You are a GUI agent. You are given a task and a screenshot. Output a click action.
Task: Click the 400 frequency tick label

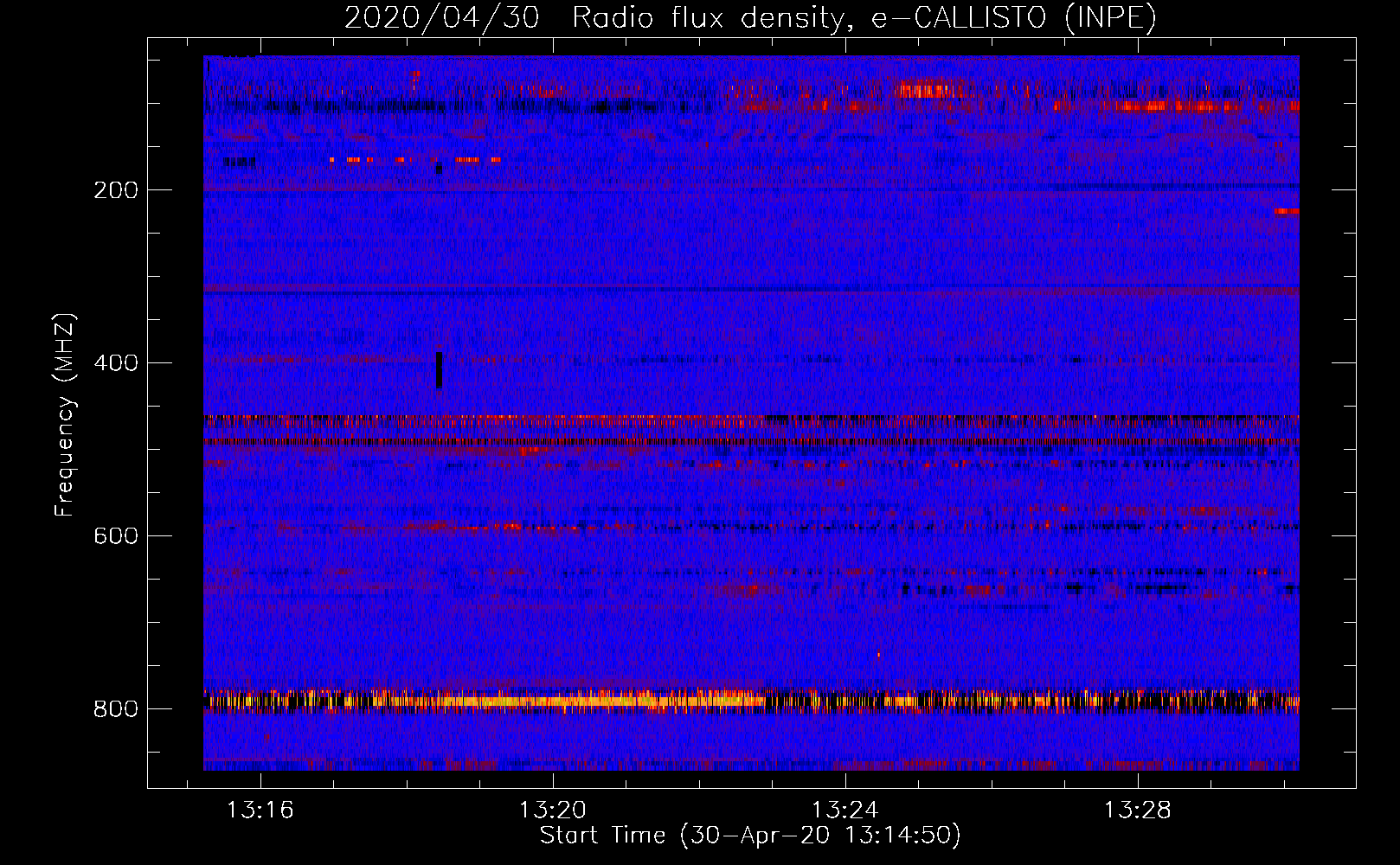(x=116, y=363)
